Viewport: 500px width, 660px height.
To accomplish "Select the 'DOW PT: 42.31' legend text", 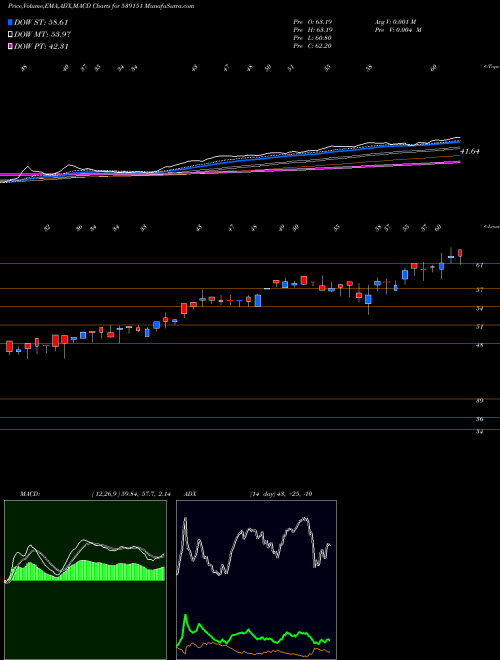I will (x=41, y=46).
